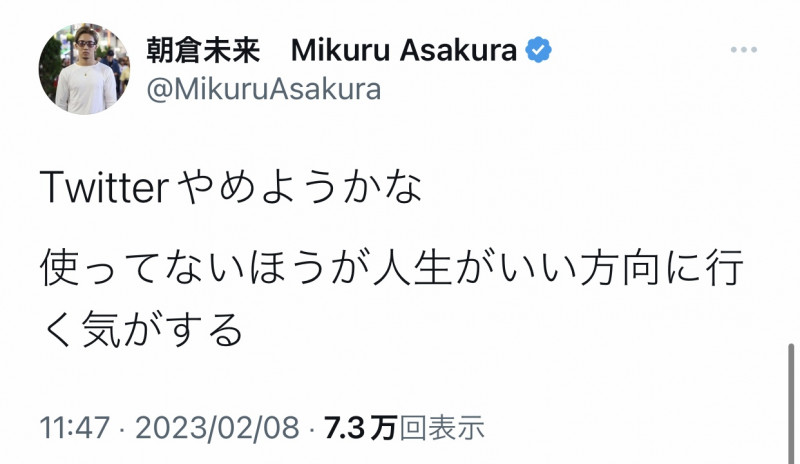Click the word Twitter in the tweet
Viewport: 800px width, 464px height.
[x=103, y=189]
